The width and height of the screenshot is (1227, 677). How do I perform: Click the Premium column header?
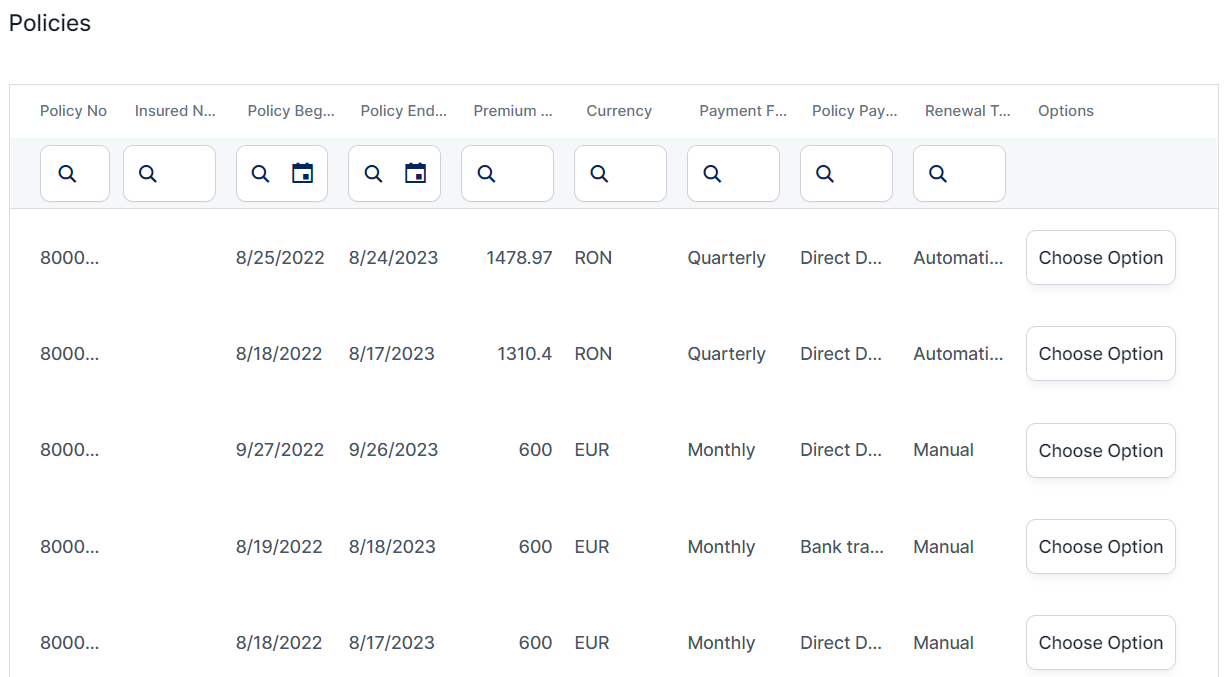513,111
